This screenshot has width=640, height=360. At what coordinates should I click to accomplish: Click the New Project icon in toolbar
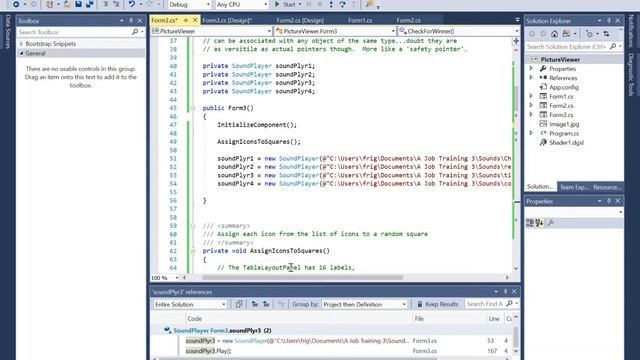point(49,4)
